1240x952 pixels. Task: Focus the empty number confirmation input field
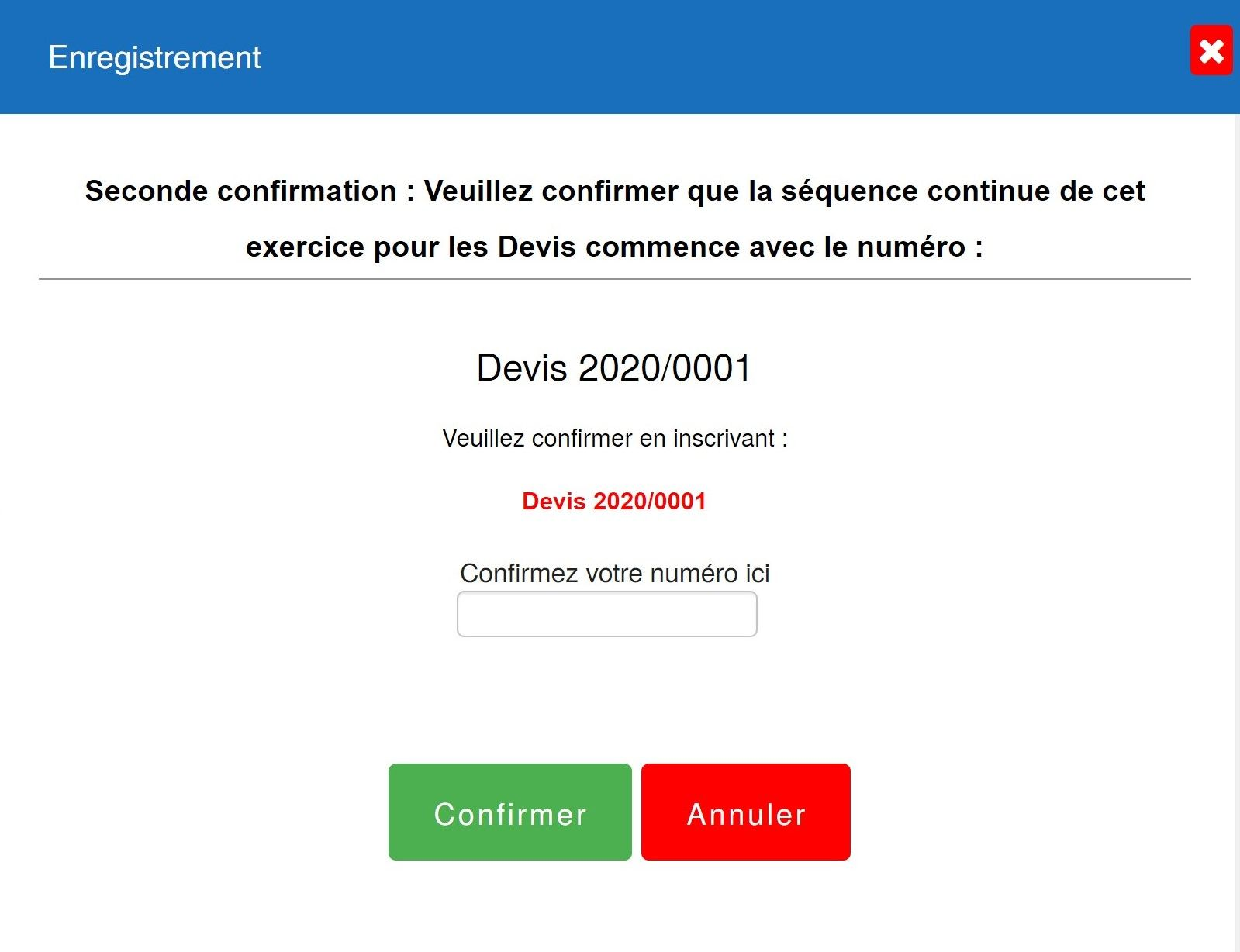pos(606,614)
